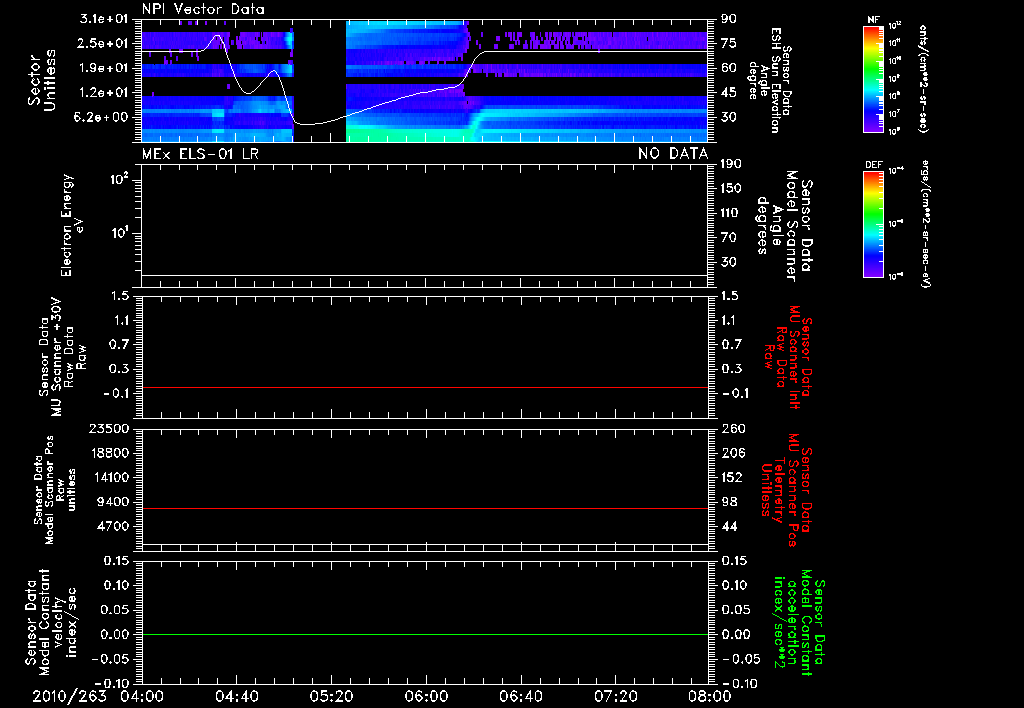The image size is (1024, 708).
Task: Click the 1.2e+01 sector tick label
Action: (104, 93)
